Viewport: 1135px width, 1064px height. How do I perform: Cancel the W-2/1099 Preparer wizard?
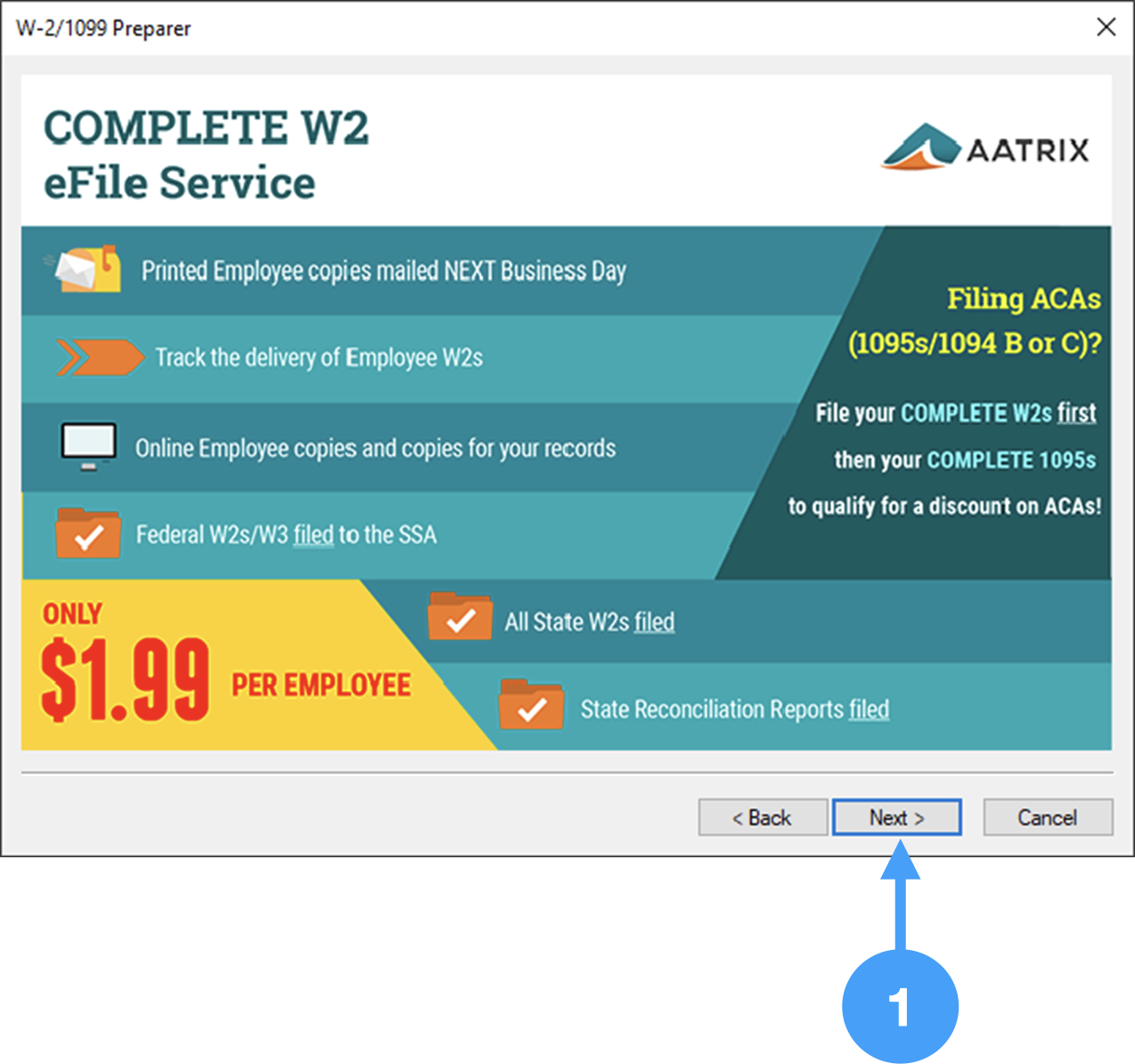click(1048, 817)
